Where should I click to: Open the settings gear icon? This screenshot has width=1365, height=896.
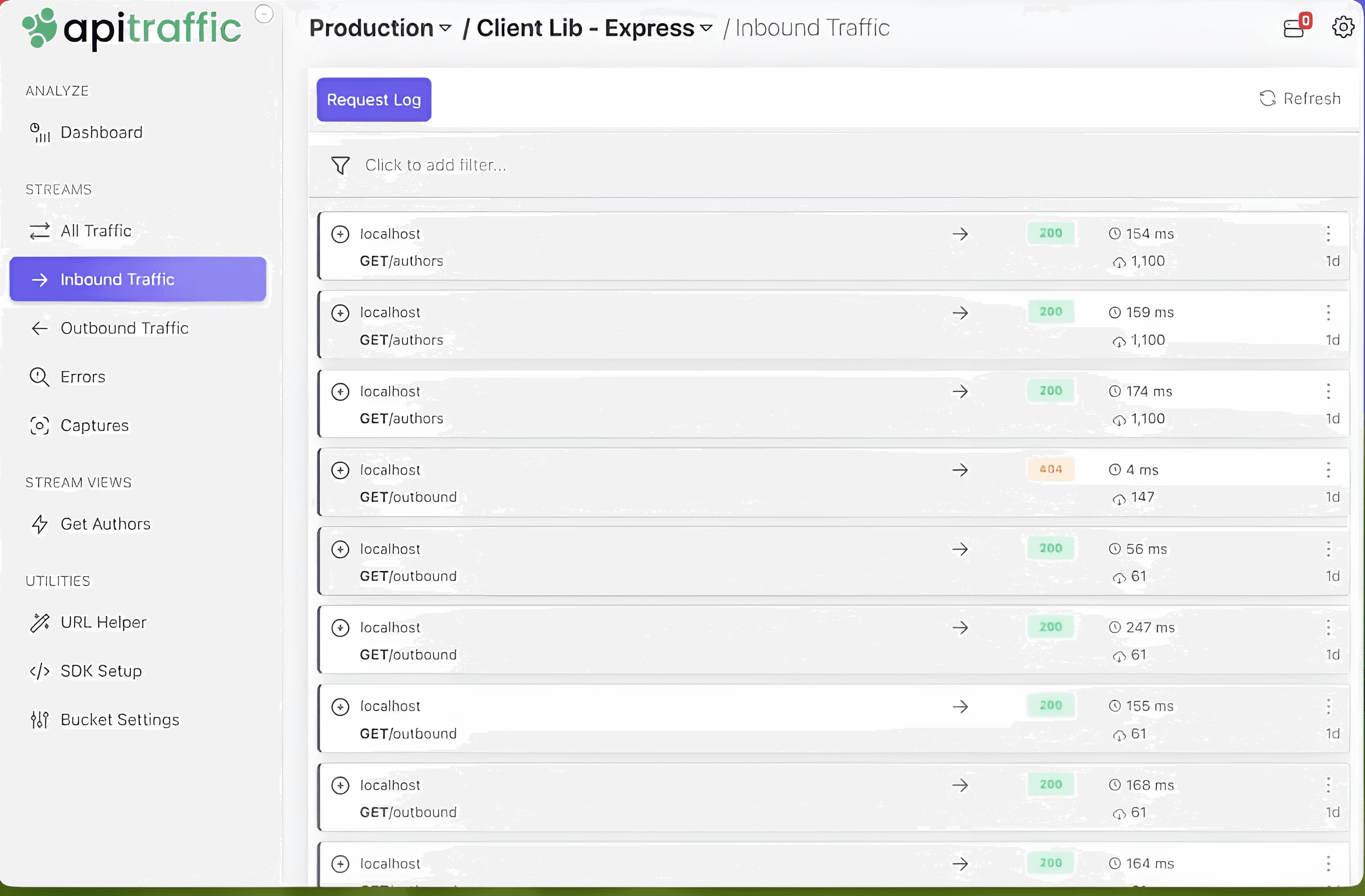pyautogui.click(x=1342, y=27)
